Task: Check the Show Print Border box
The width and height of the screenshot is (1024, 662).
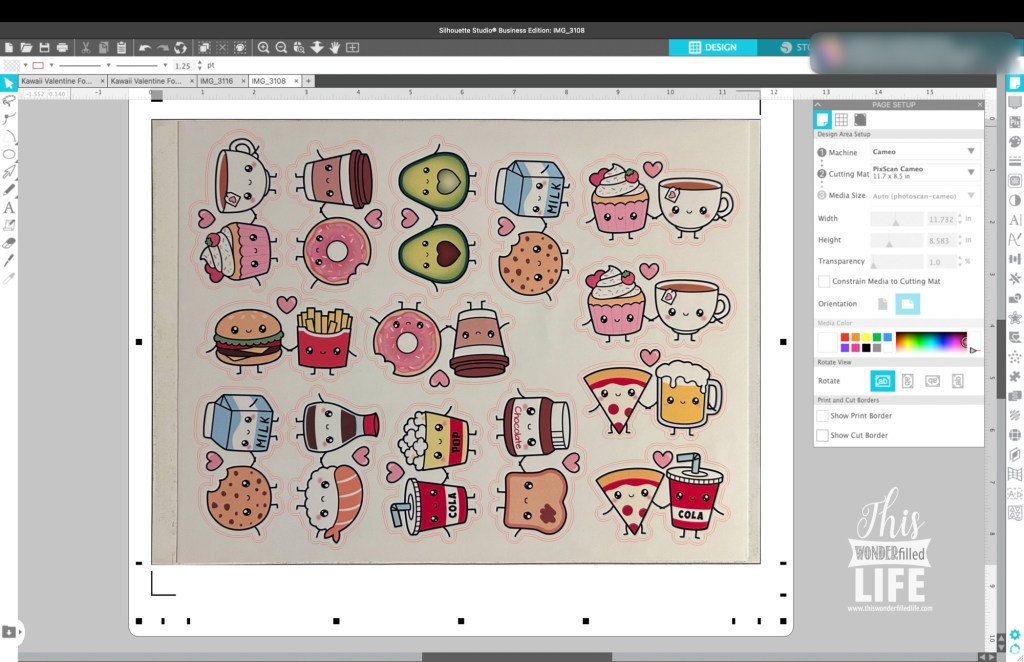Action: pyautogui.click(x=823, y=416)
